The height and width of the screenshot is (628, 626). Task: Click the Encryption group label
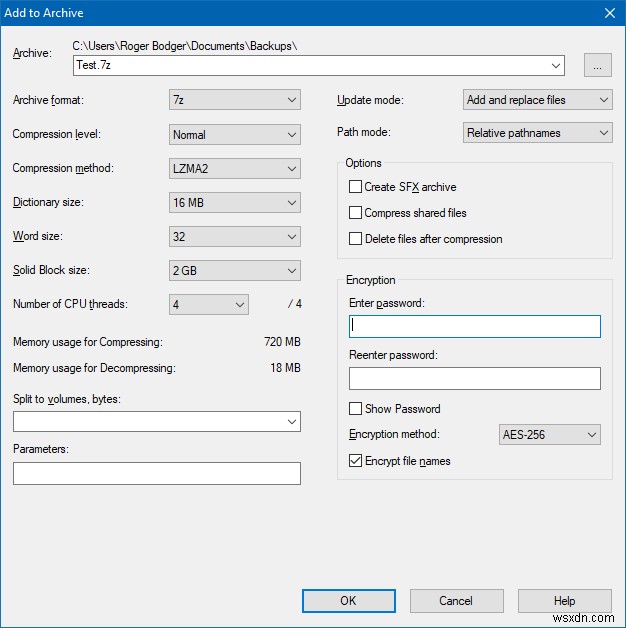coord(370,280)
